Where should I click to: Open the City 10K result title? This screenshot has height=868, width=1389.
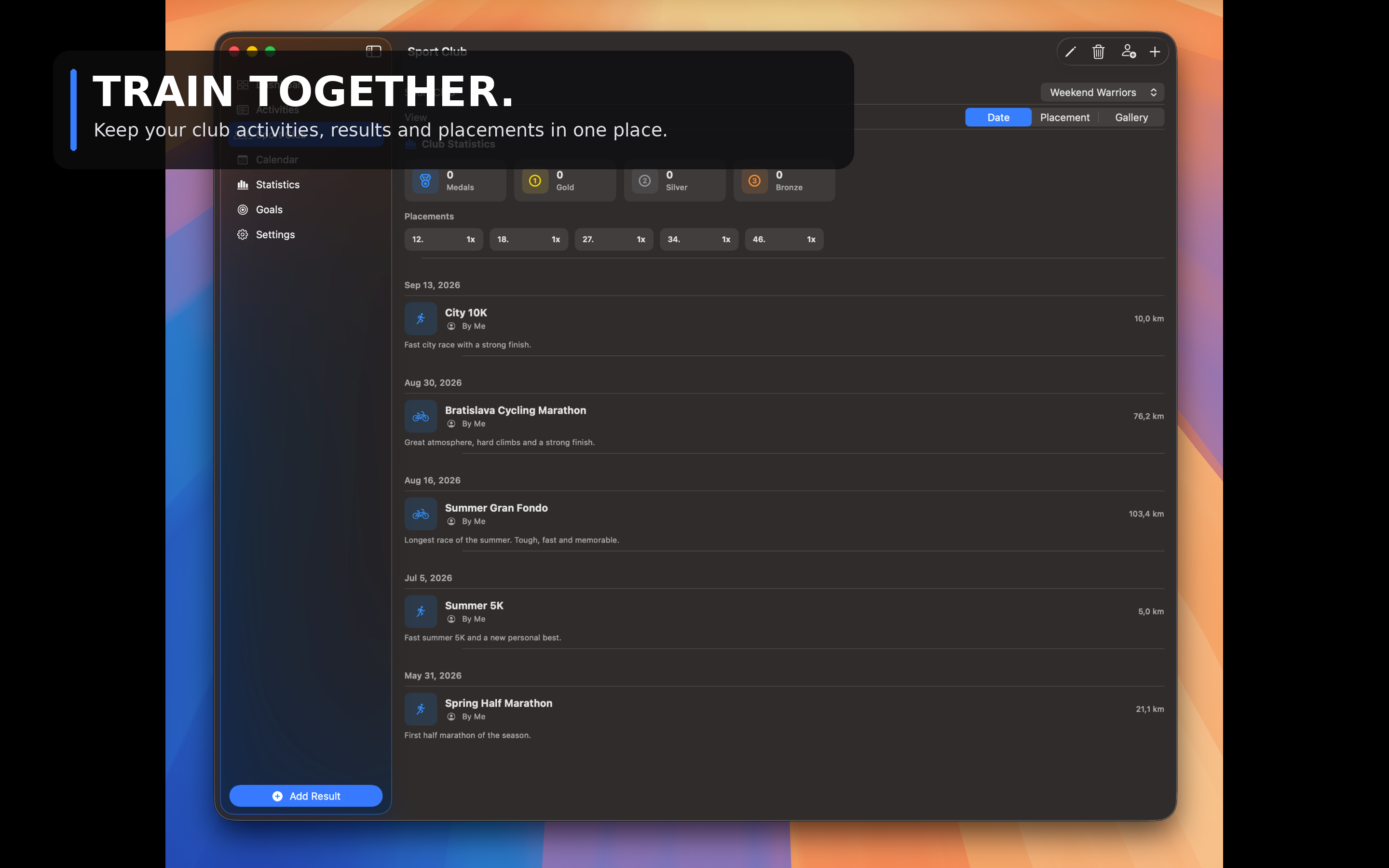coord(465,312)
